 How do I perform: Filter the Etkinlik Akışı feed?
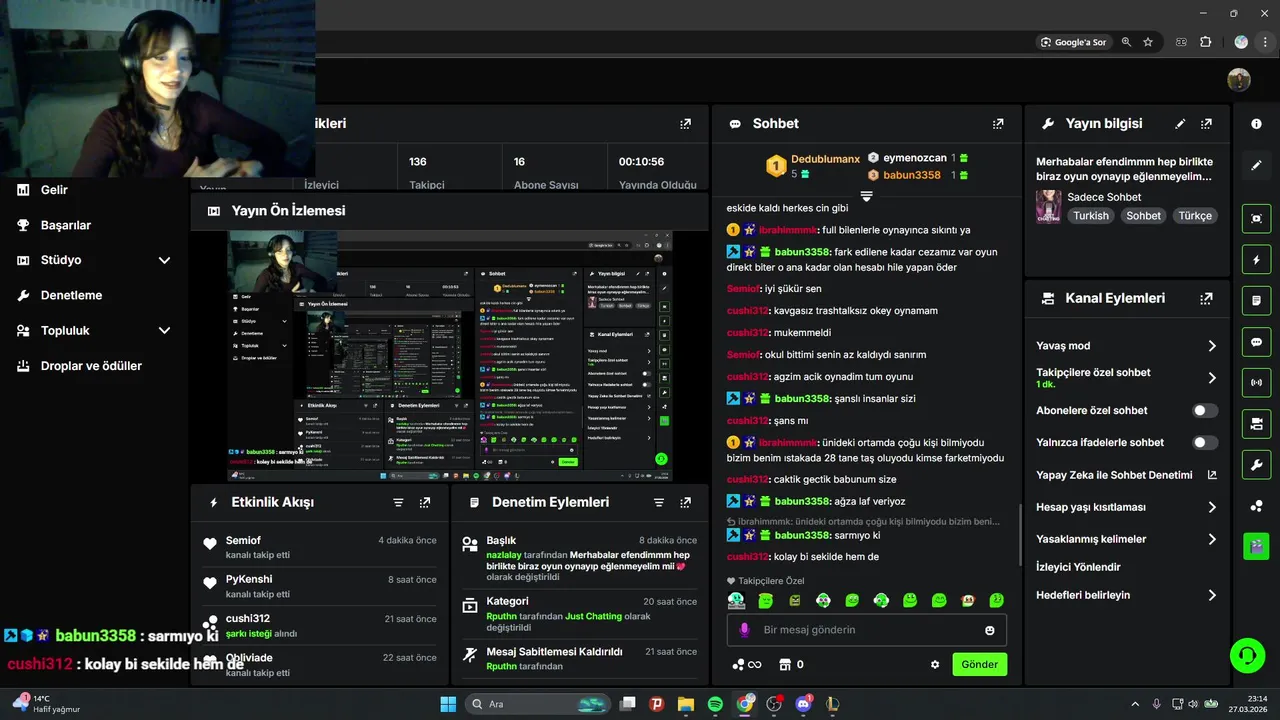[398, 502]
